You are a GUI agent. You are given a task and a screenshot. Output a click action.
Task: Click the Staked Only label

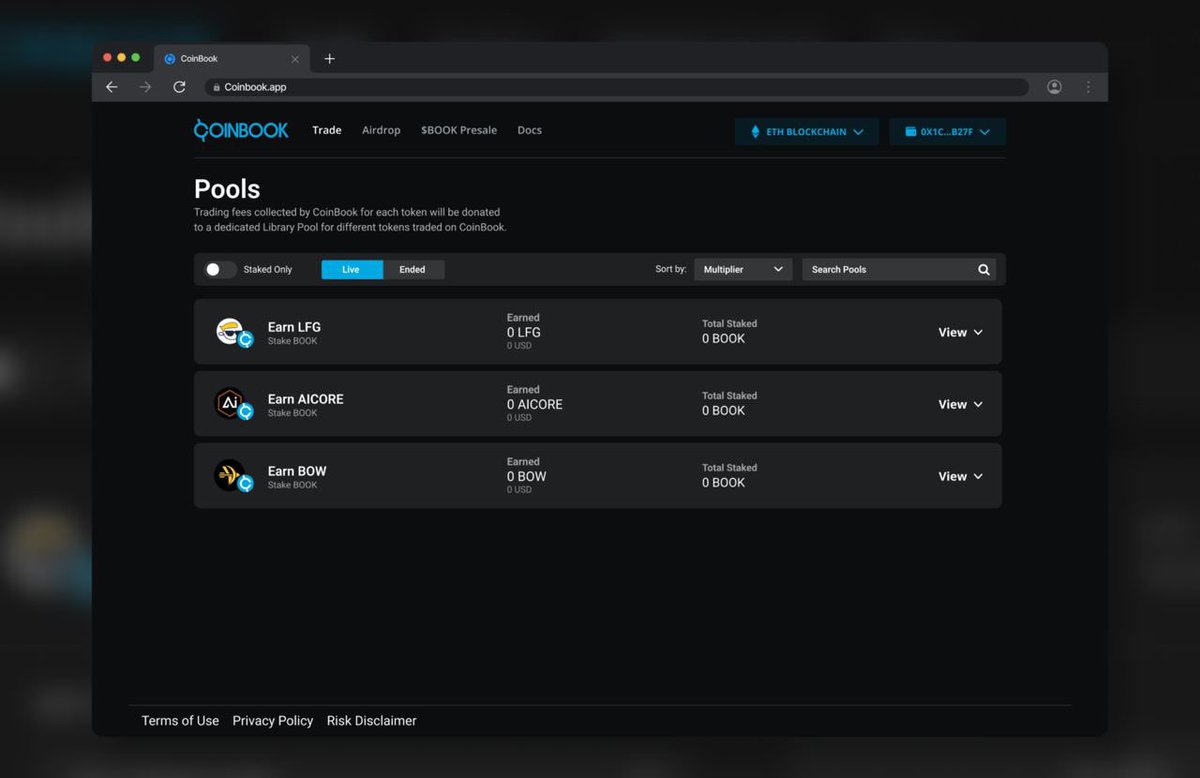(268, 270)
